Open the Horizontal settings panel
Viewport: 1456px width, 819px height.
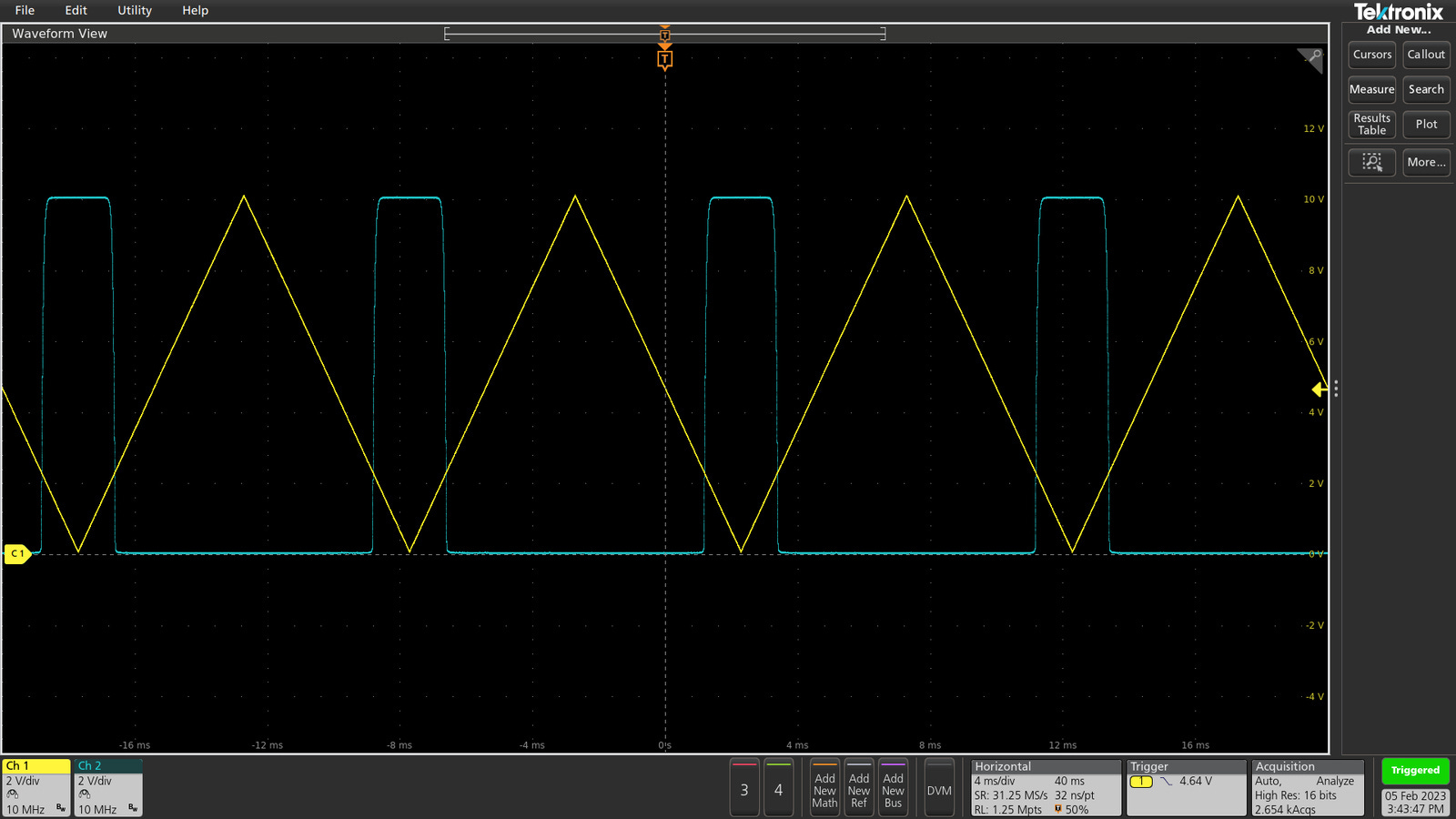tap(1045, 787)
